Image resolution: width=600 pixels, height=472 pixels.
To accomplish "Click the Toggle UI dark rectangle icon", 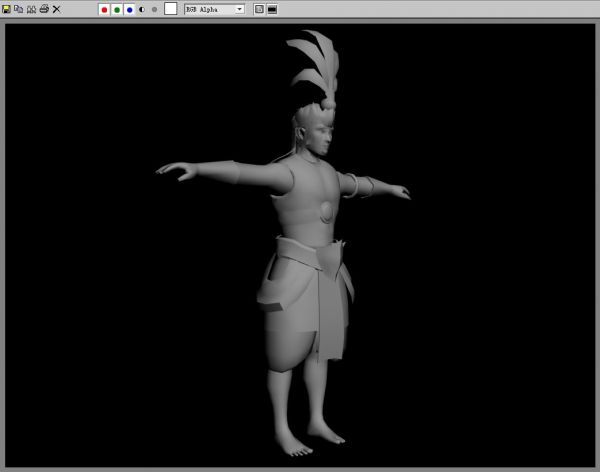I will 272,9.
